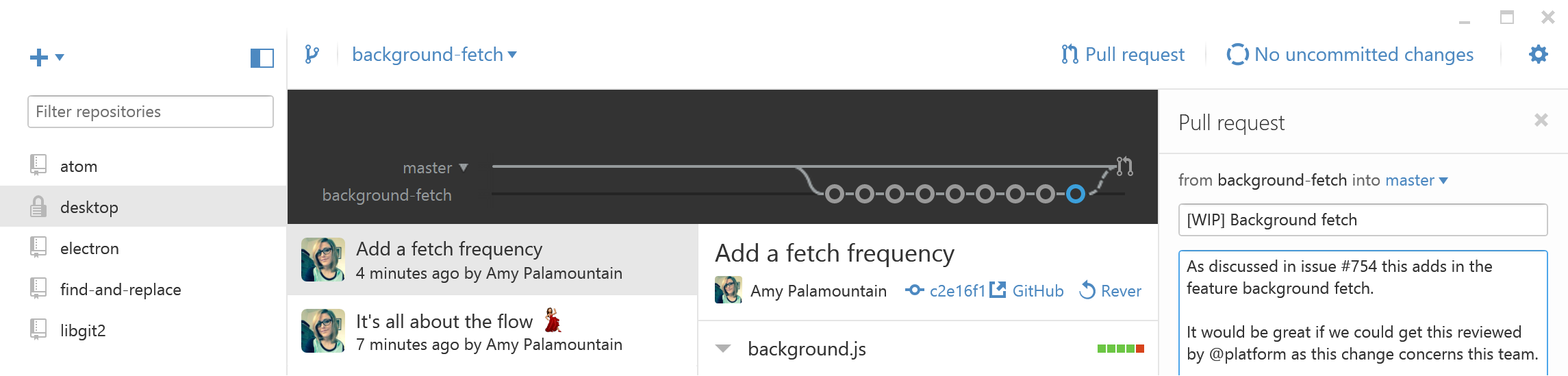Collapse the background.js file diff

(723, 349)
